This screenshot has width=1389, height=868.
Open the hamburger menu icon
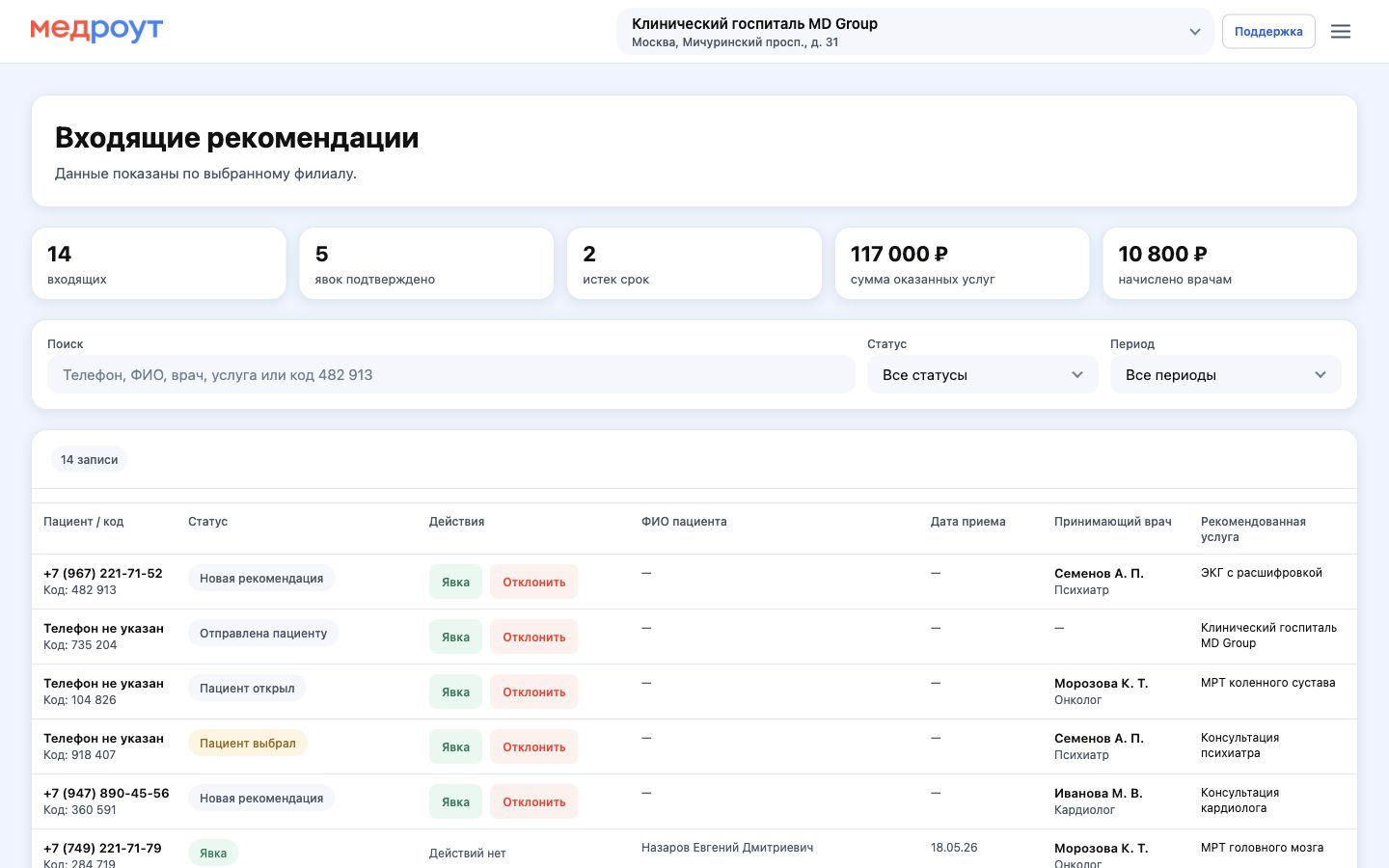click(x=1341, y=32)
